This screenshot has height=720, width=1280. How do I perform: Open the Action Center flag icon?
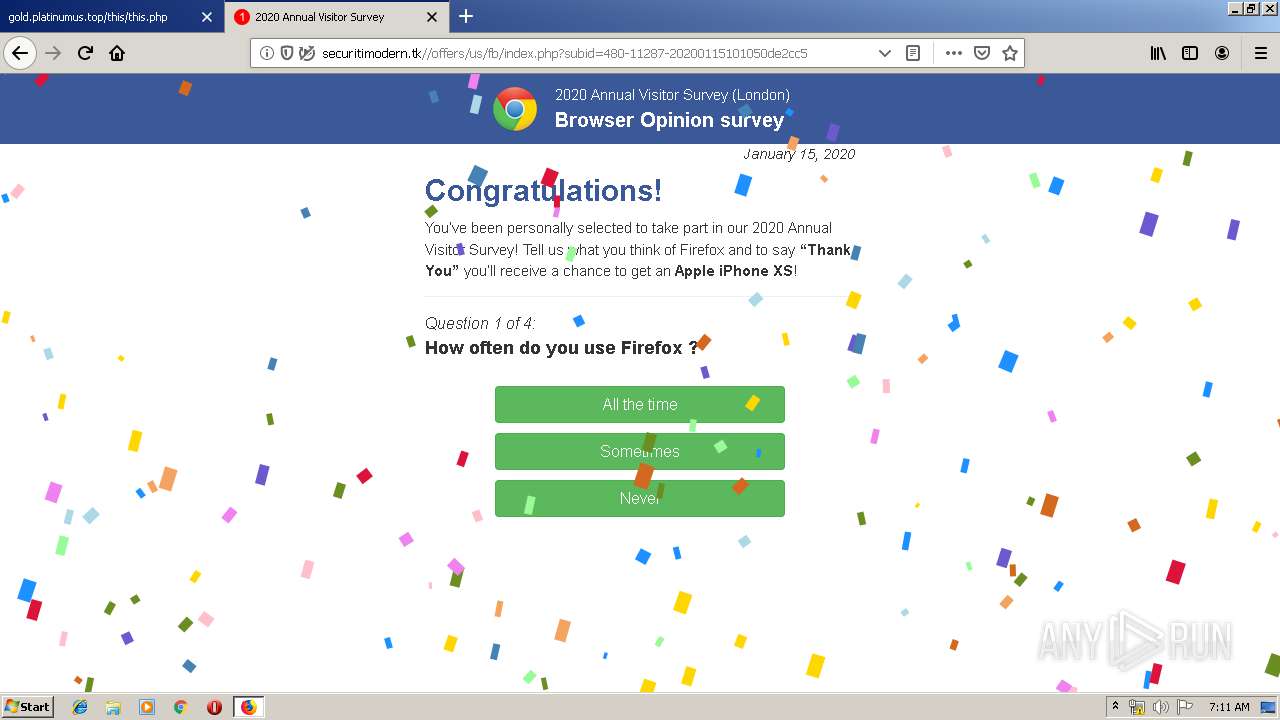1183,707
